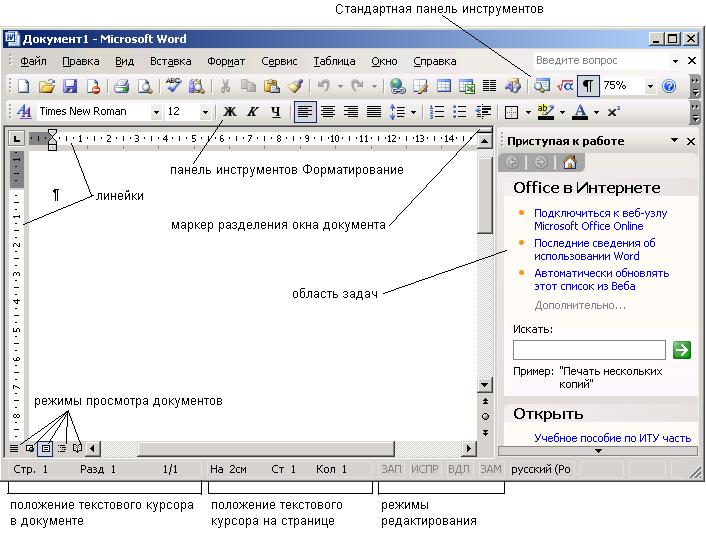Open font size 12 dropdown
The width and height of the screenshot is (706, 541).
tap(205, 112)
